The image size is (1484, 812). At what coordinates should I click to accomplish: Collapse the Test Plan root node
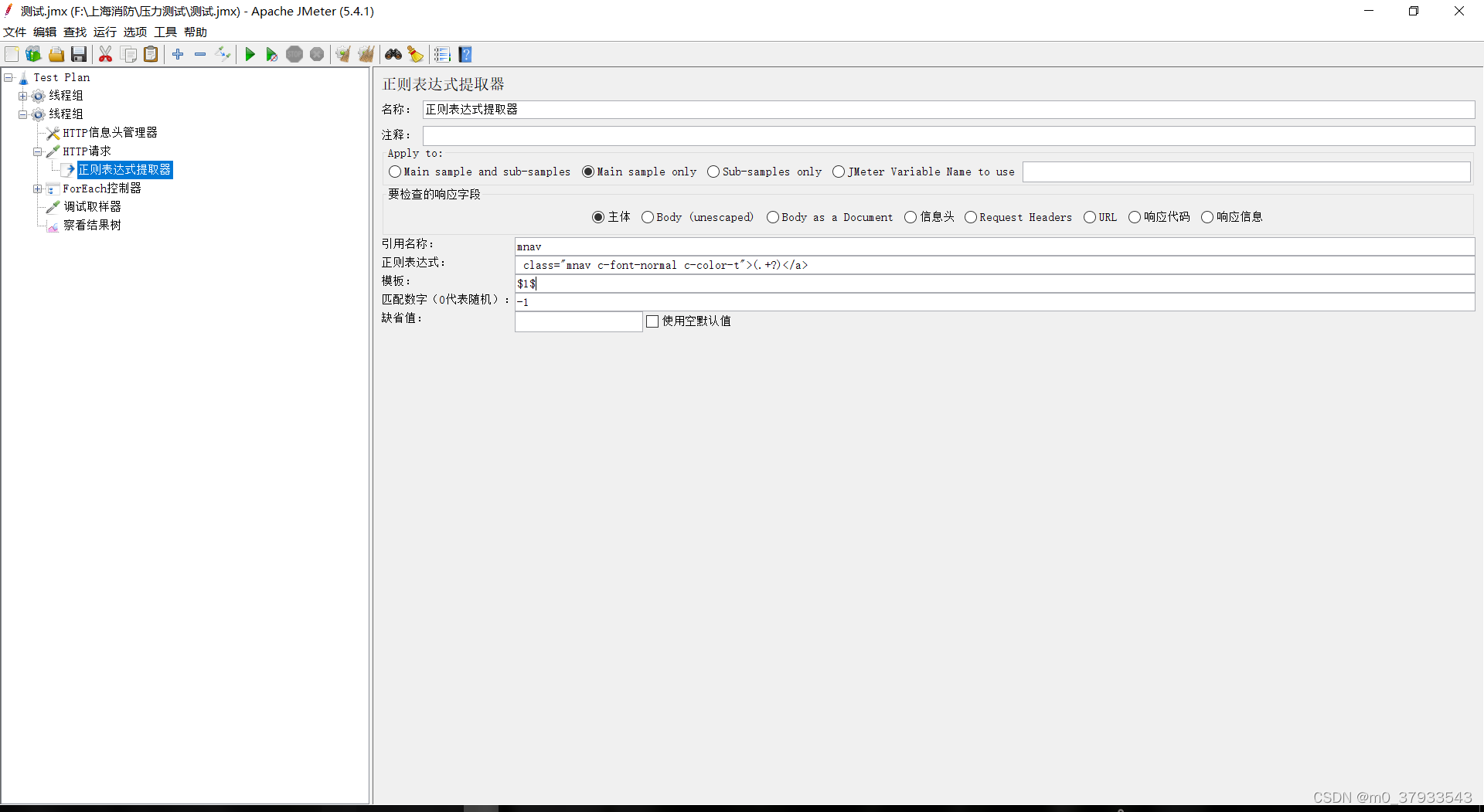[x=9, y=77]
